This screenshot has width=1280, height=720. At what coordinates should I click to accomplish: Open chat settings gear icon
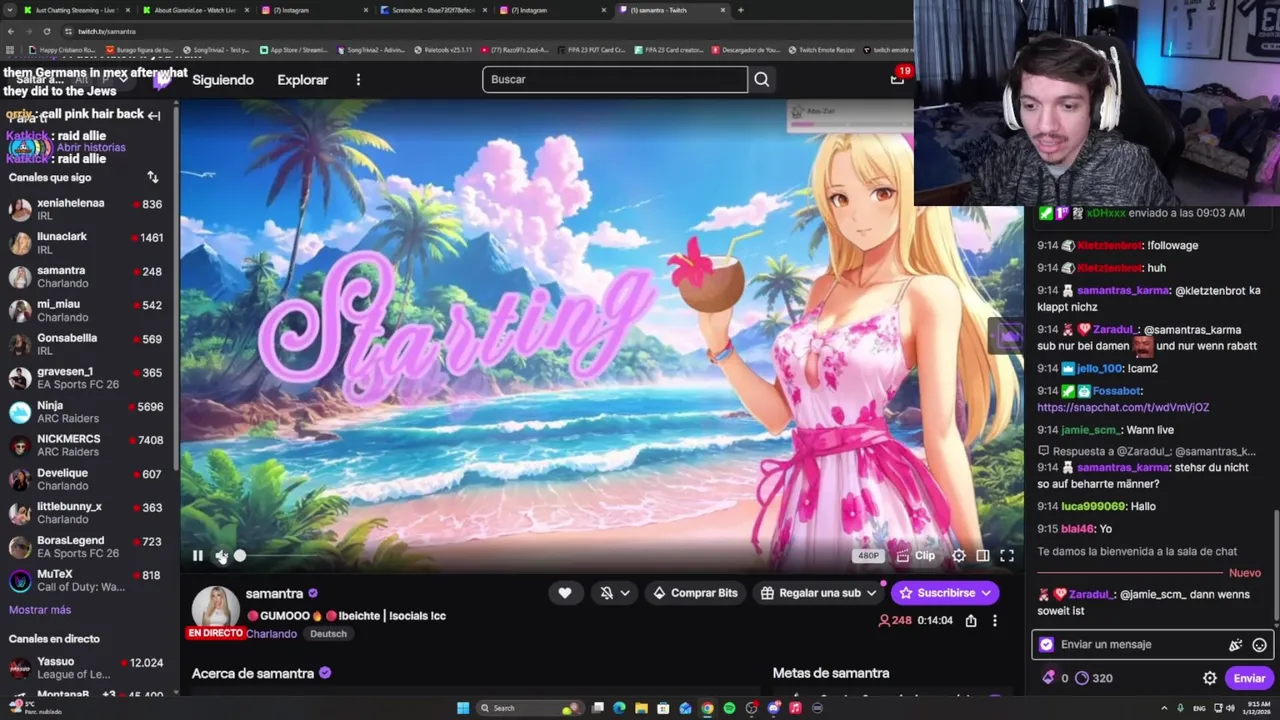point(1210,678)
